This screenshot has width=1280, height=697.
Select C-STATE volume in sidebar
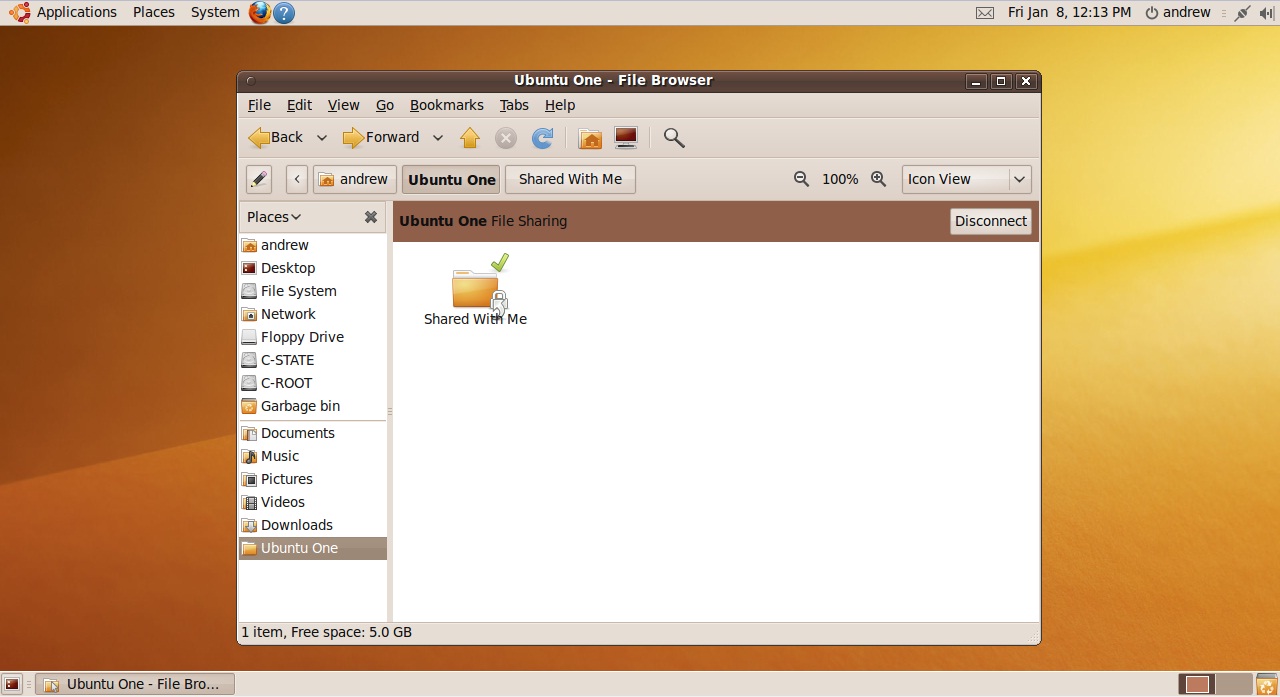coord(312,360)
